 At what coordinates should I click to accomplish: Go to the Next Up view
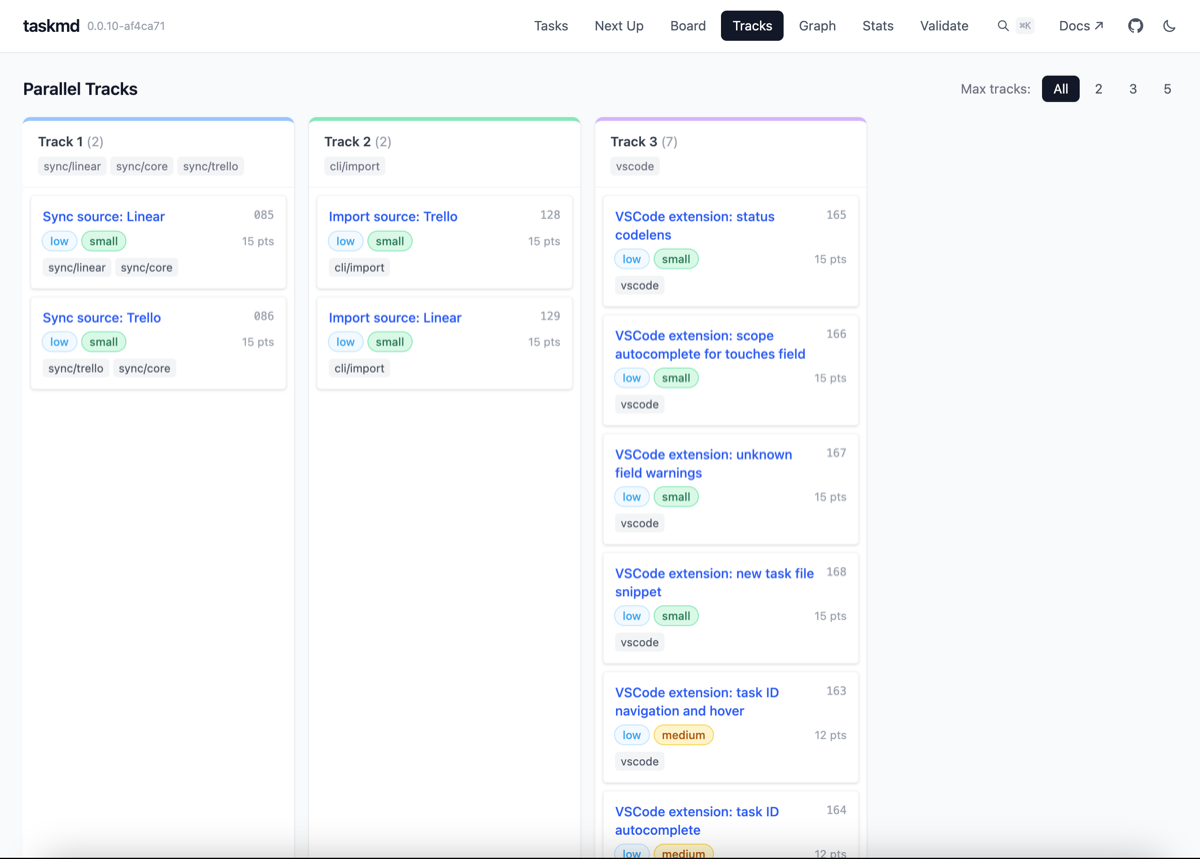click(x=618, y=25)
